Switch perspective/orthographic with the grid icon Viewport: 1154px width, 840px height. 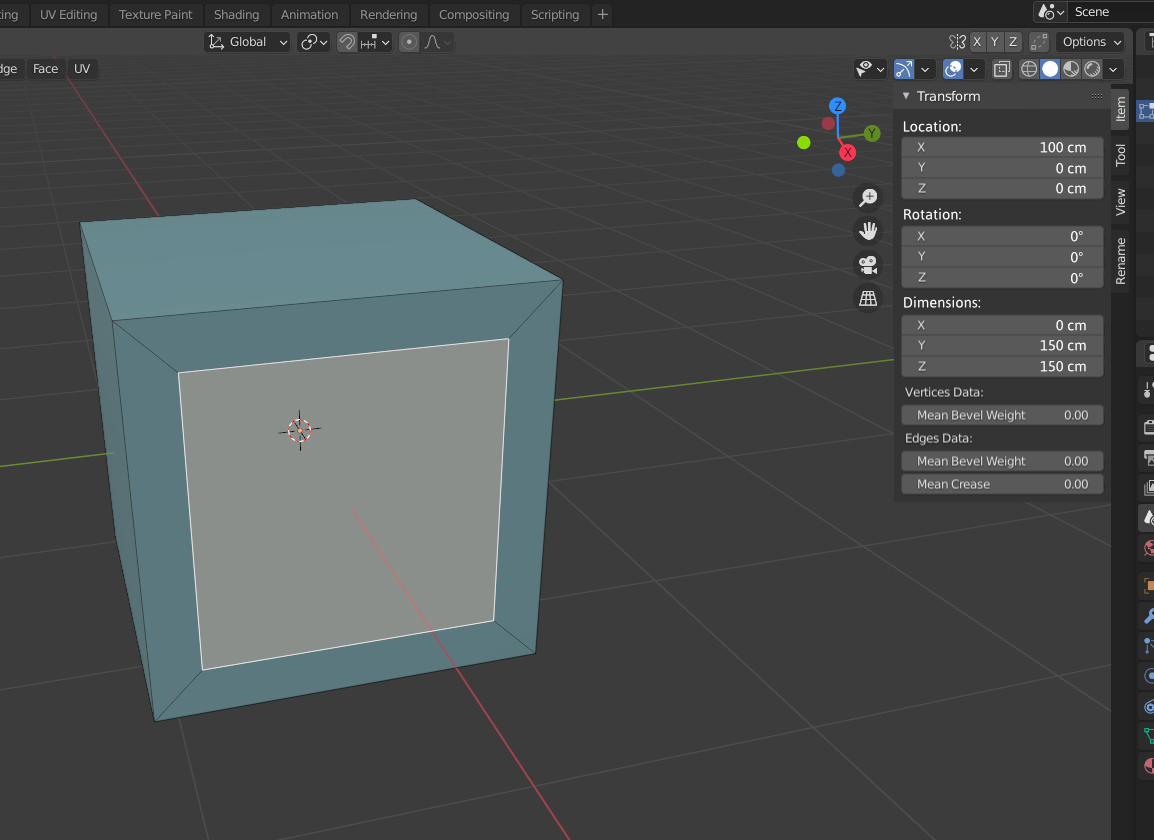(x=868, y=298)
